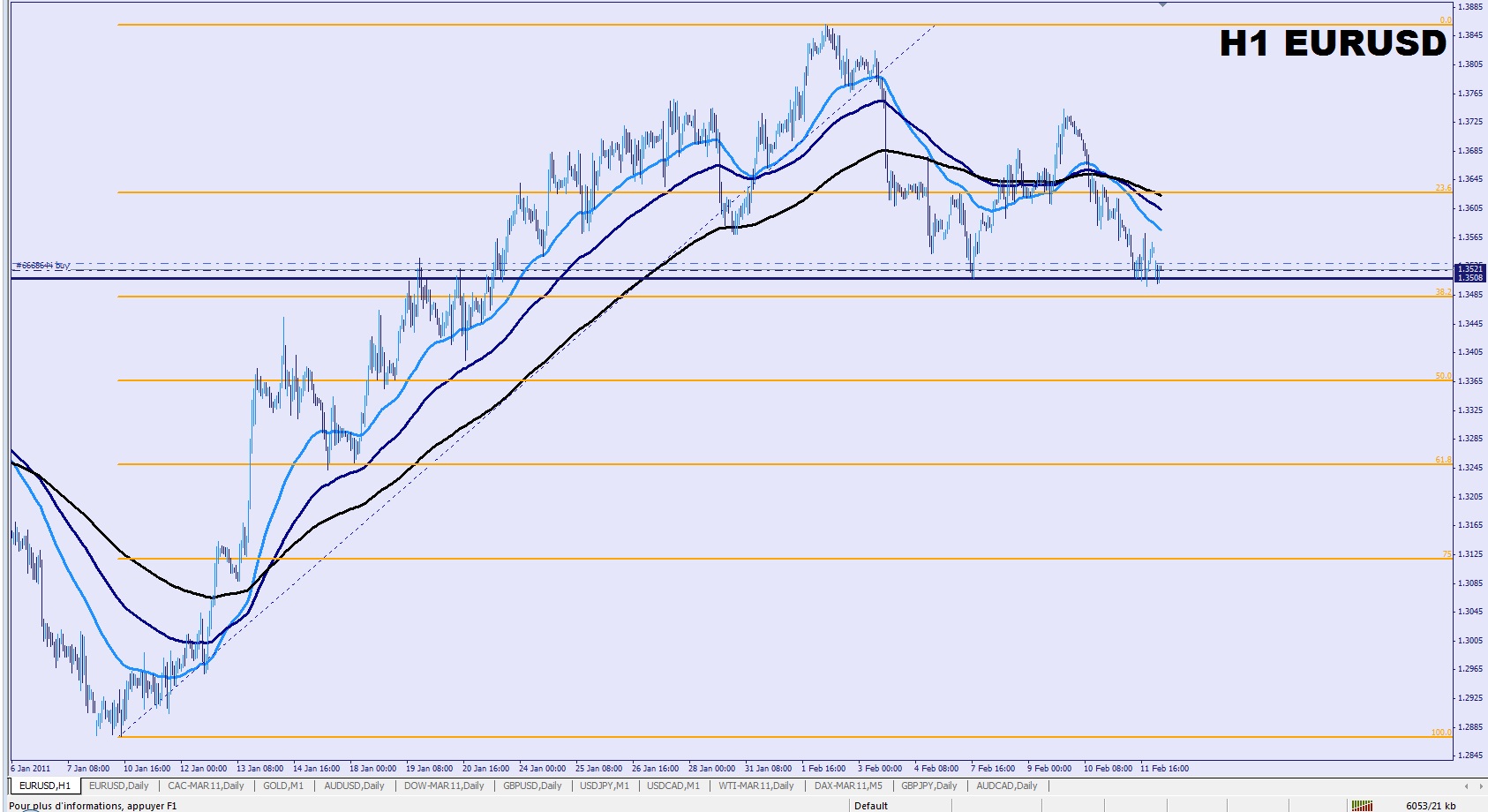Click the chart shift triangle marker
The image size is (1488, 812).
pyautogui.click(x=1162, y=4)
